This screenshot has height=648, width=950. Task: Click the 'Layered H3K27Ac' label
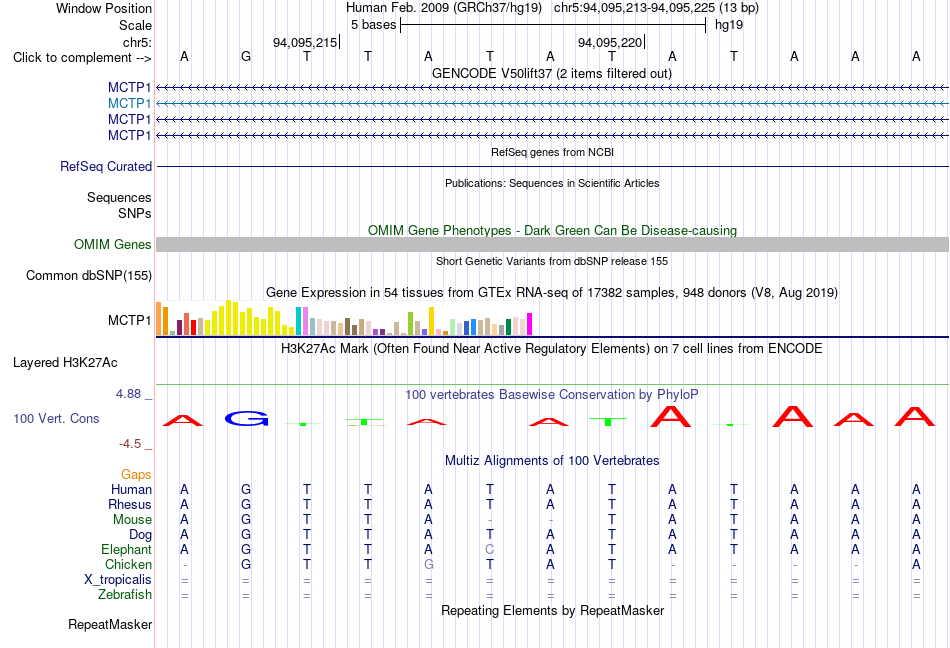65,363
